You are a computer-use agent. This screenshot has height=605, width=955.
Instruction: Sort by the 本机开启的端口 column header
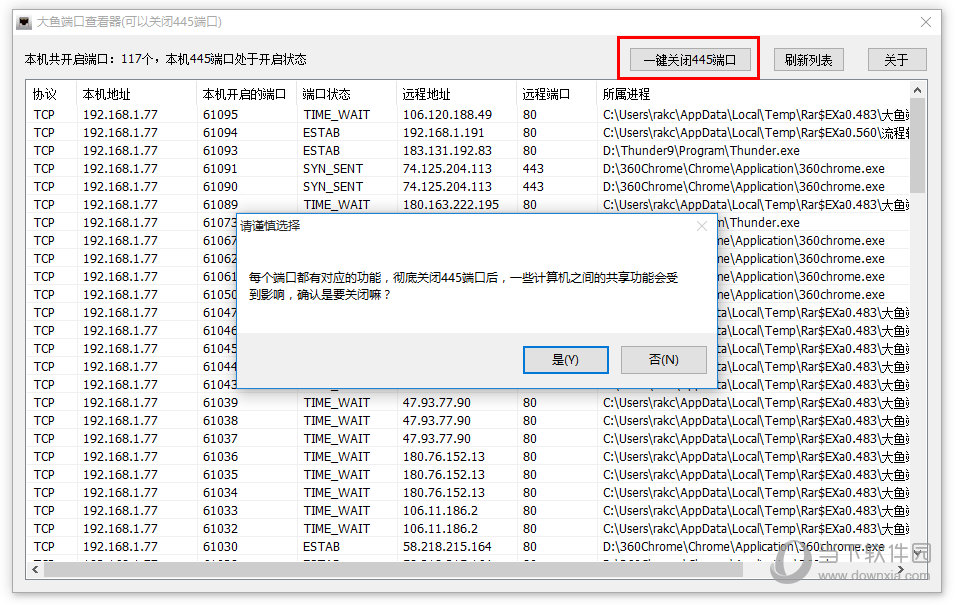247,94
